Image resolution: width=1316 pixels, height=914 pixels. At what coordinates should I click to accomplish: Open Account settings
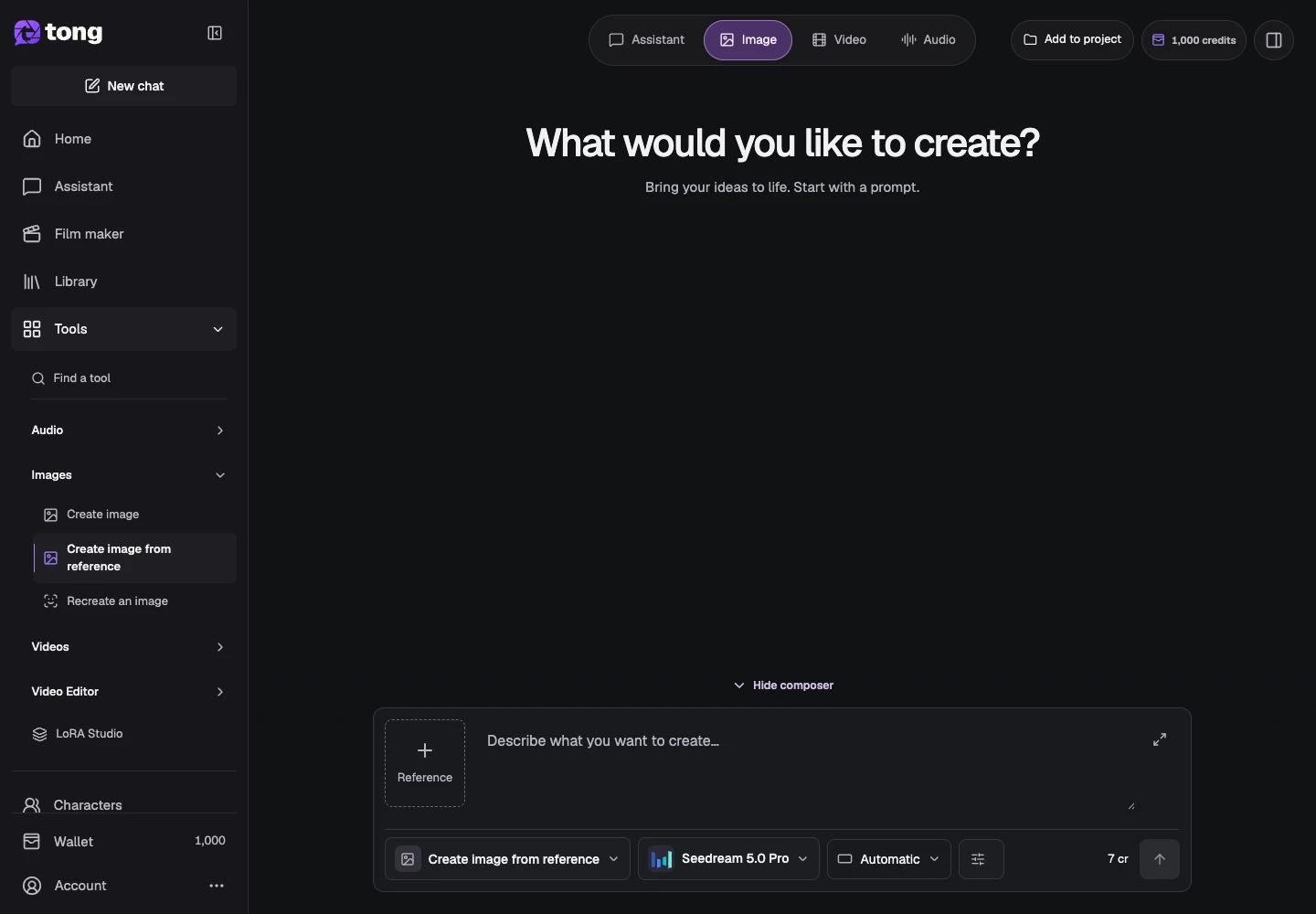[x=80, y=886]
